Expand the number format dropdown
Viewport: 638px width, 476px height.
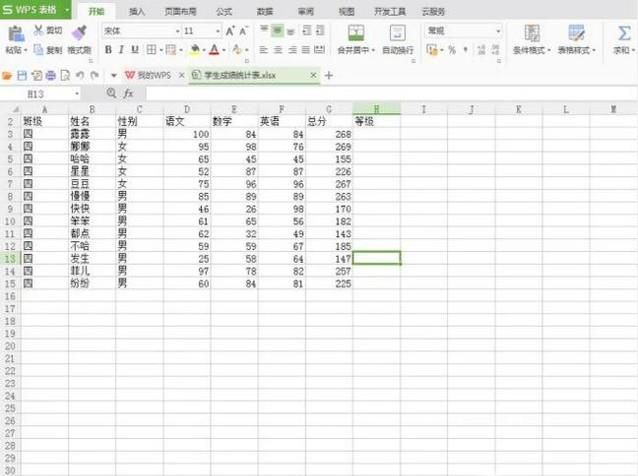click(x=497, y=31)
